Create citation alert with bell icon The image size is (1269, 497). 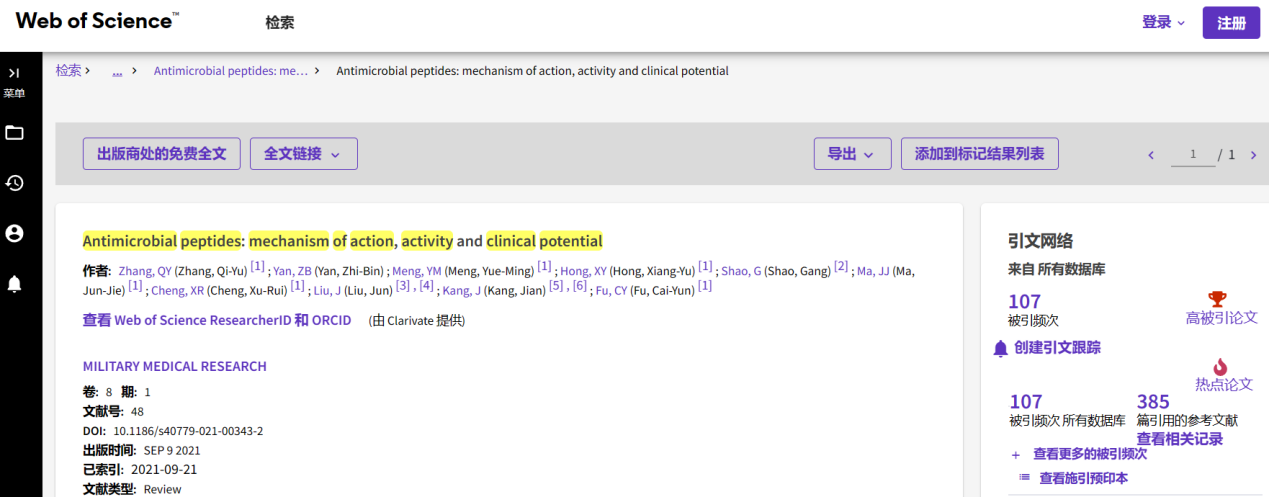pyautogui.click(x=1000, y=348)
